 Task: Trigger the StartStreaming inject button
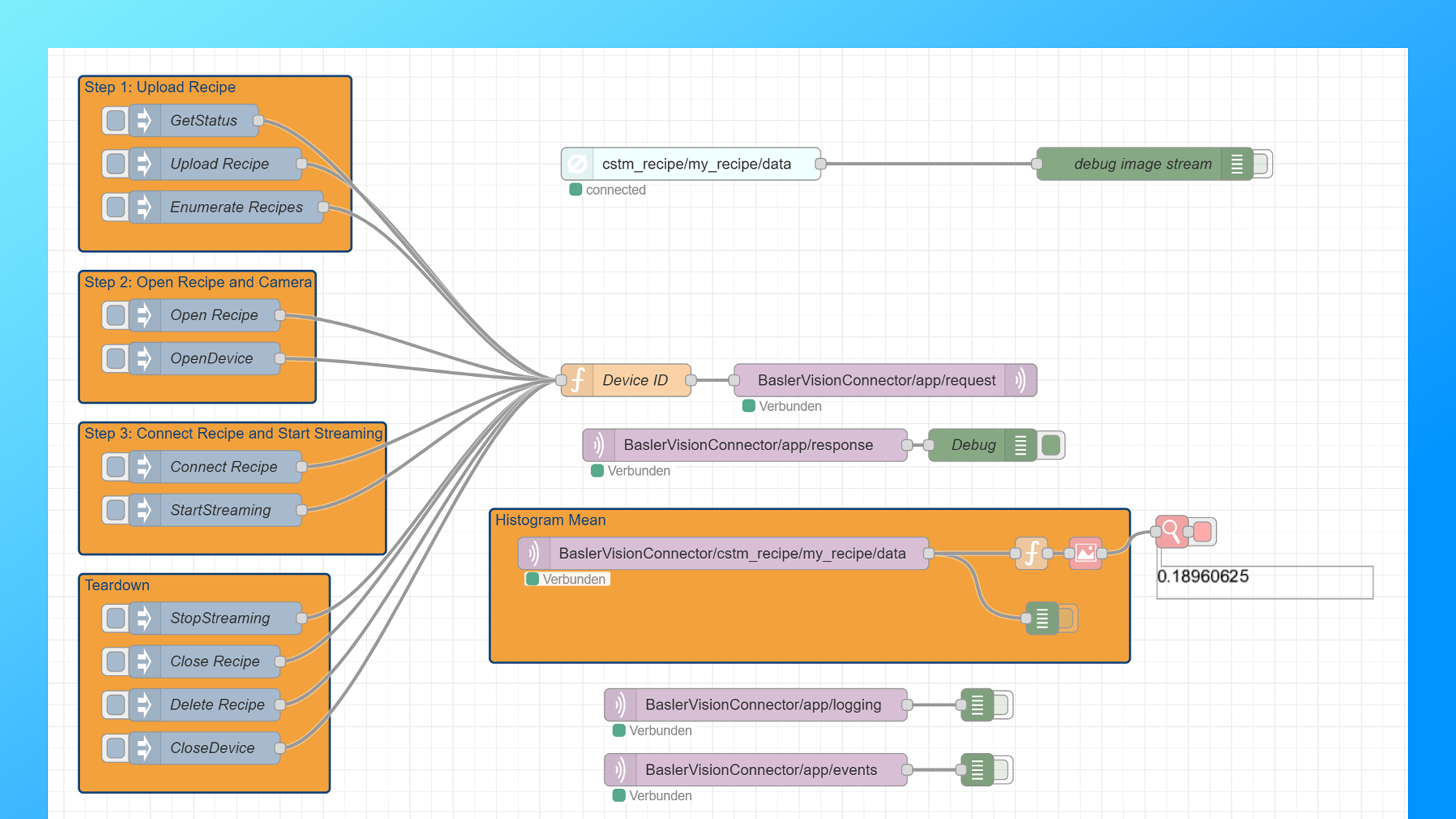pos(116,510)
